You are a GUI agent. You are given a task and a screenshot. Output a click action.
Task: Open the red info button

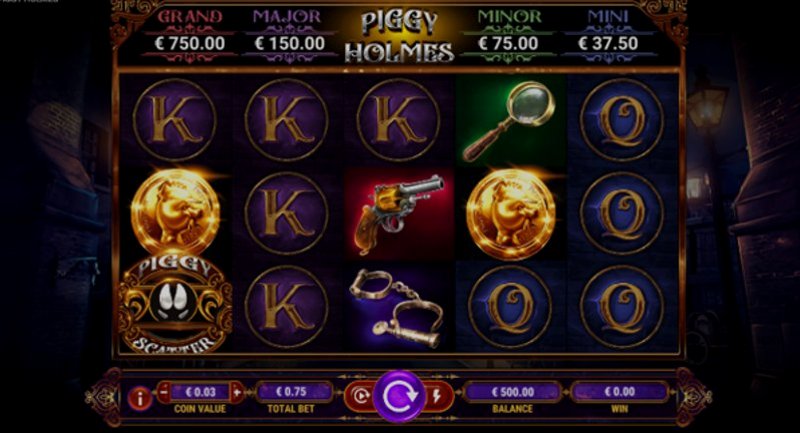pos(140,397)
